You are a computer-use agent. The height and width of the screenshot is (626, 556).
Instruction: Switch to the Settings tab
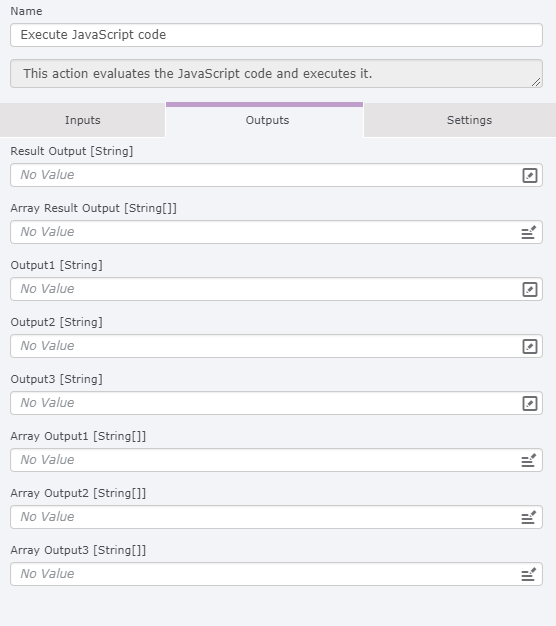click(469, 120)
